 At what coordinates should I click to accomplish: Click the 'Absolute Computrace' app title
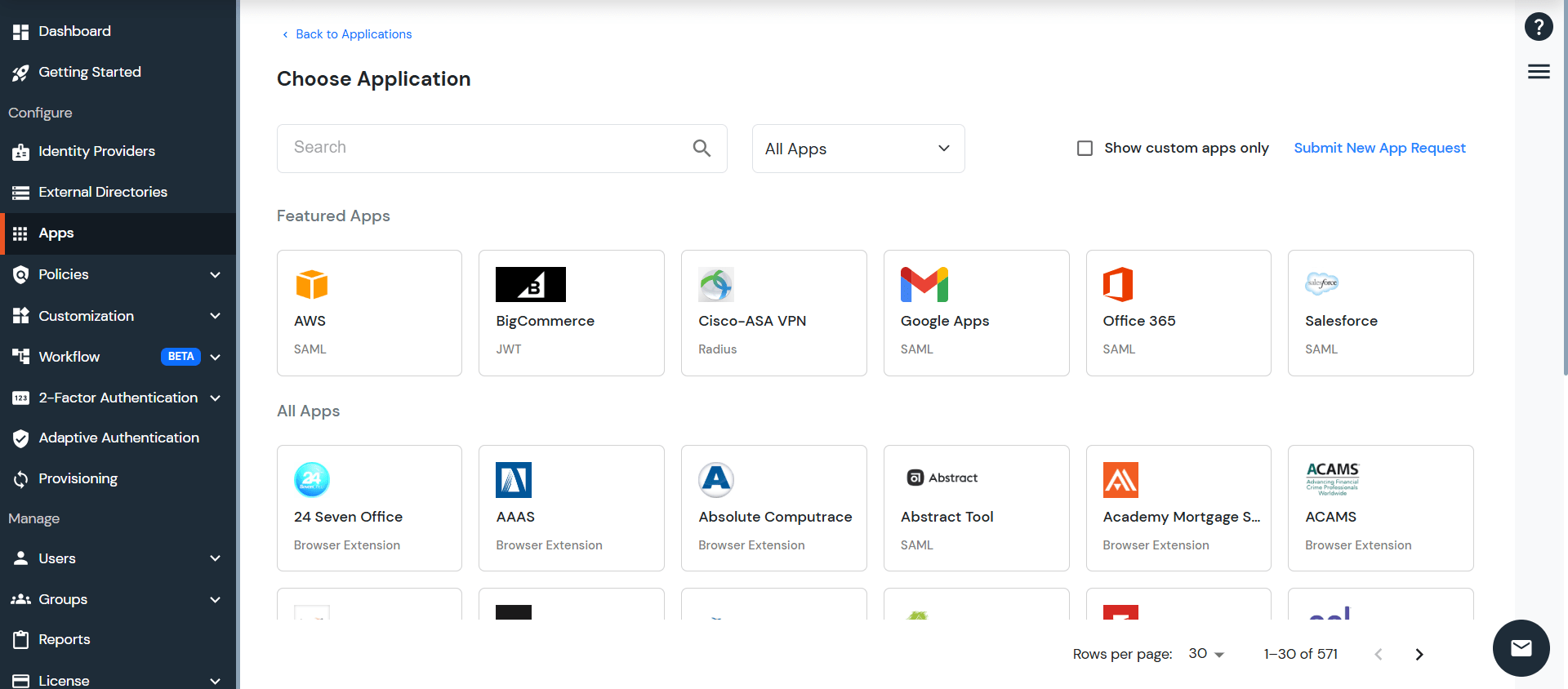(x=775, y=517)
